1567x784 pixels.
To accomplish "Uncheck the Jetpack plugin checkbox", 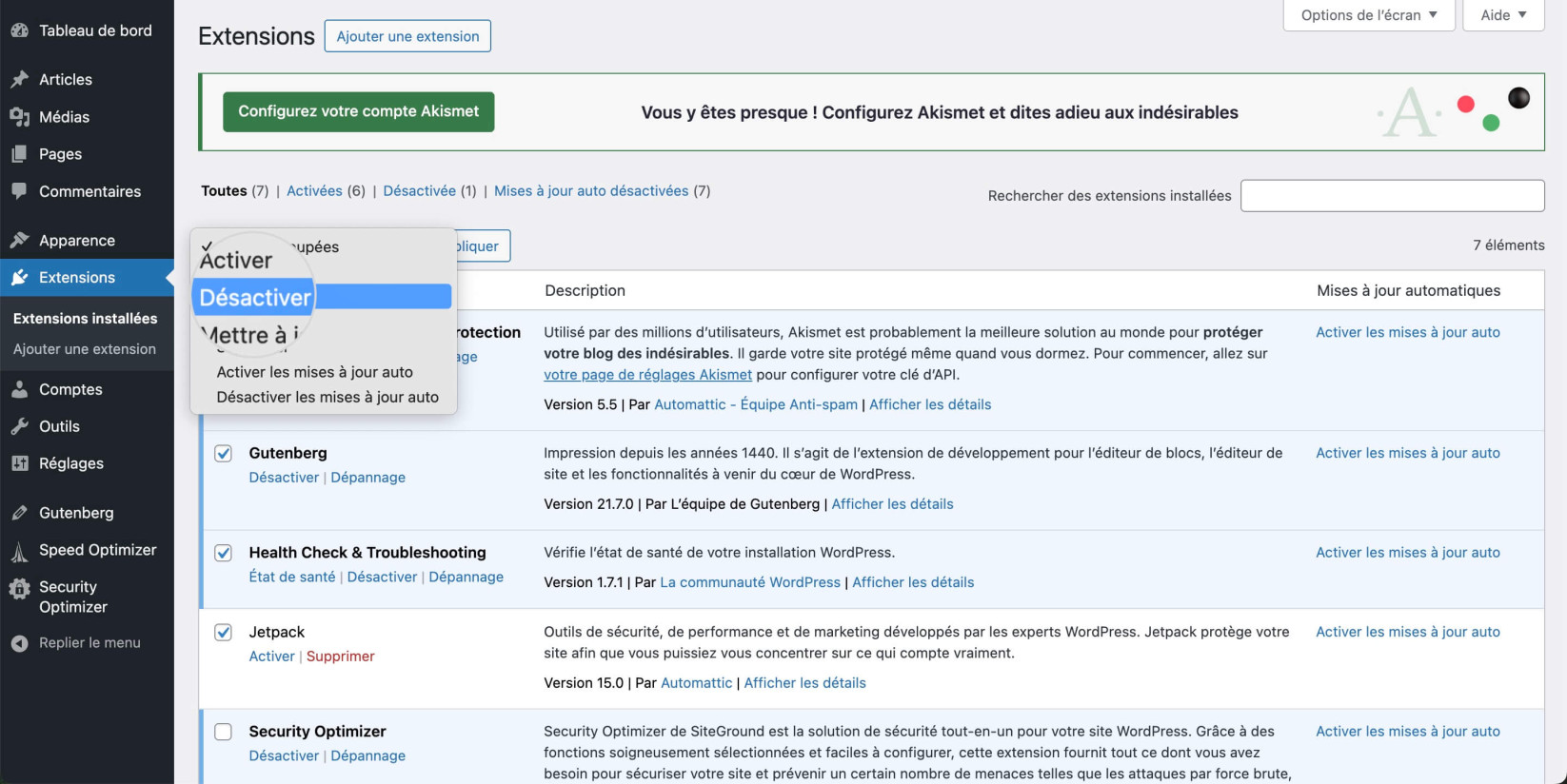I will [223, 632].
